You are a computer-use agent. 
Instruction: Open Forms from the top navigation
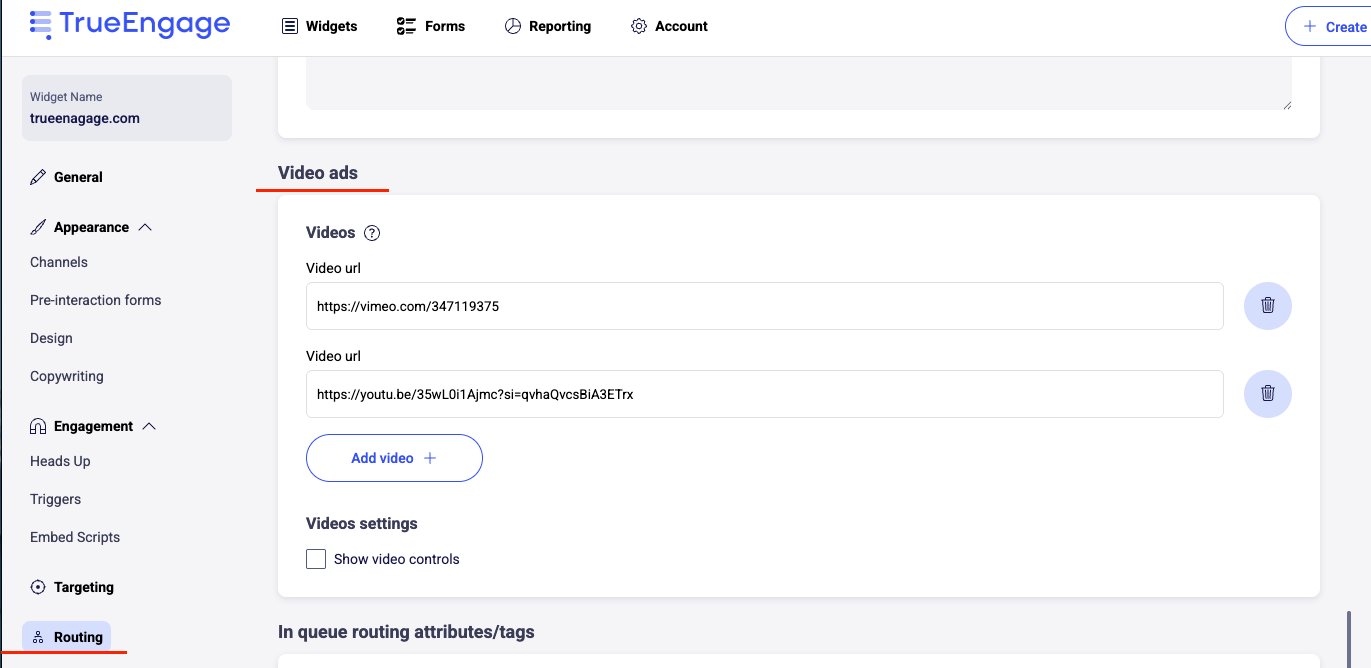[431, 26]
